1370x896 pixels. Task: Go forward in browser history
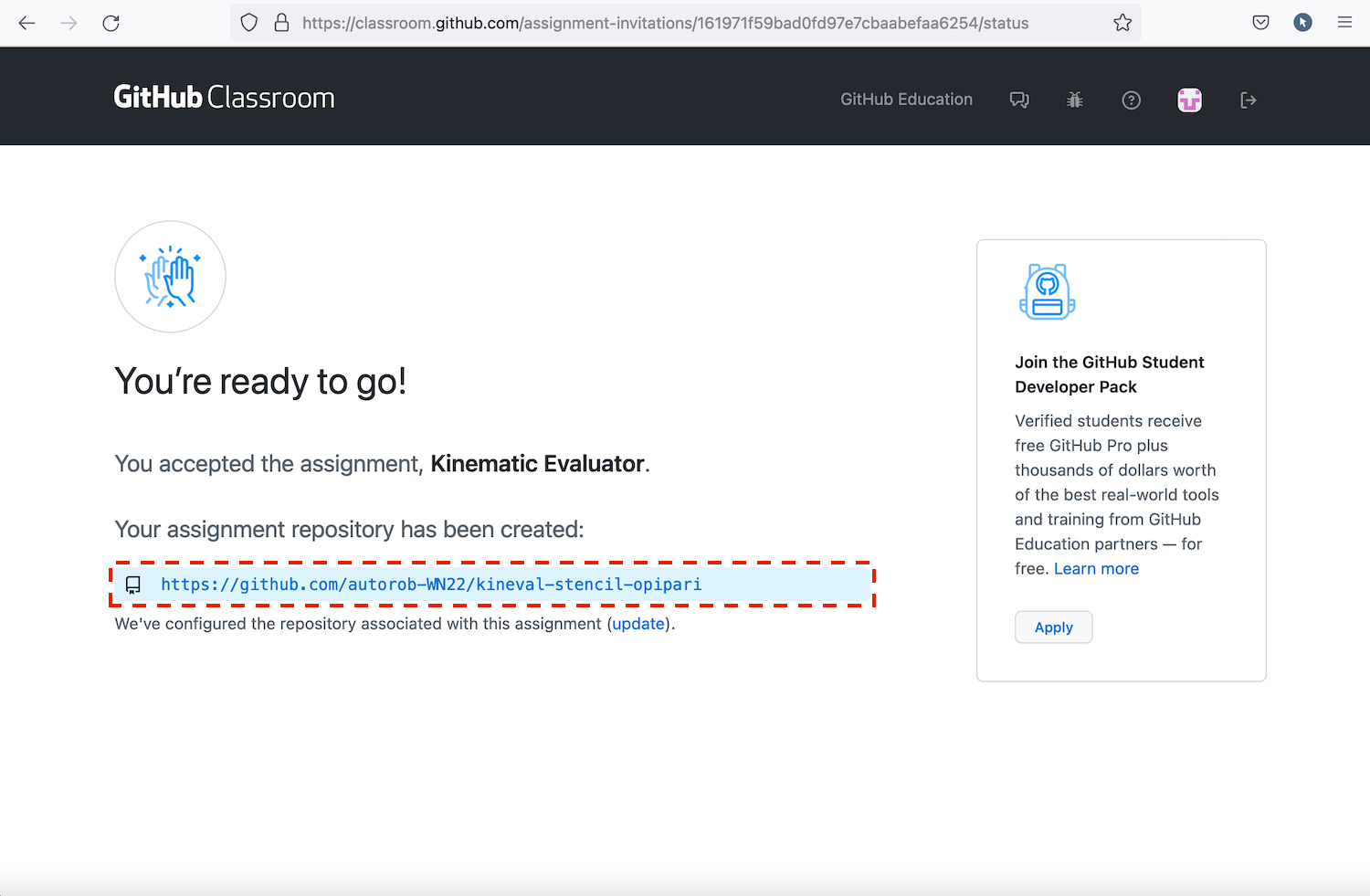point(68,23)
